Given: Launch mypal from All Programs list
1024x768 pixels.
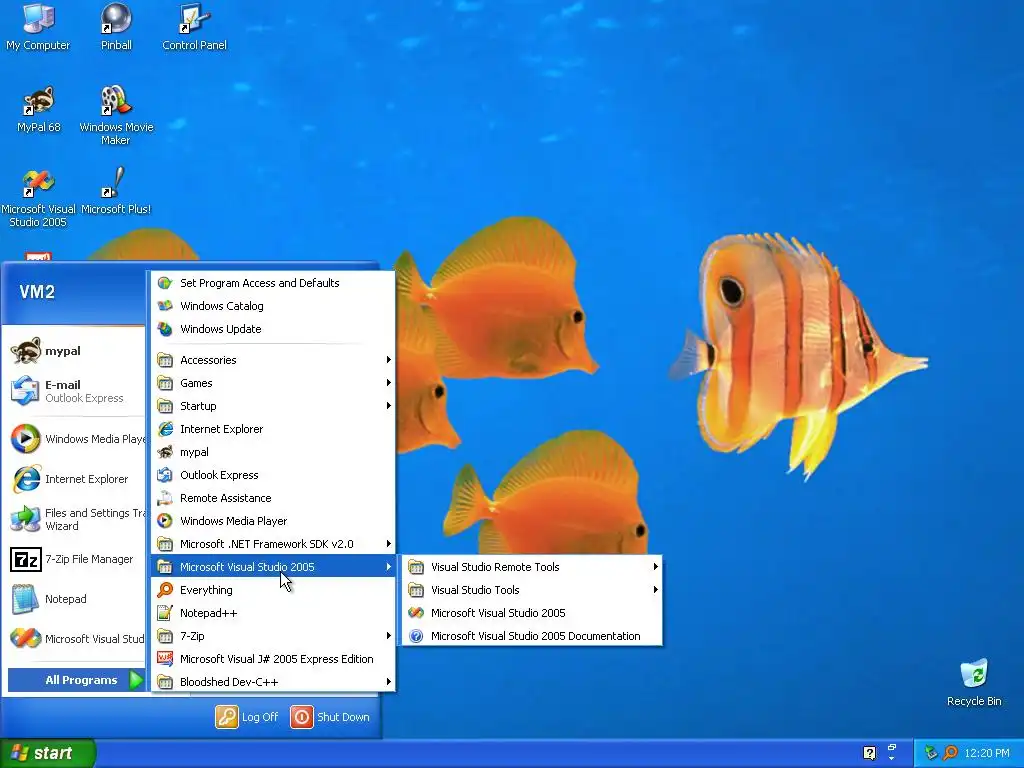Looking at the screenshot, I should (273, 452).
